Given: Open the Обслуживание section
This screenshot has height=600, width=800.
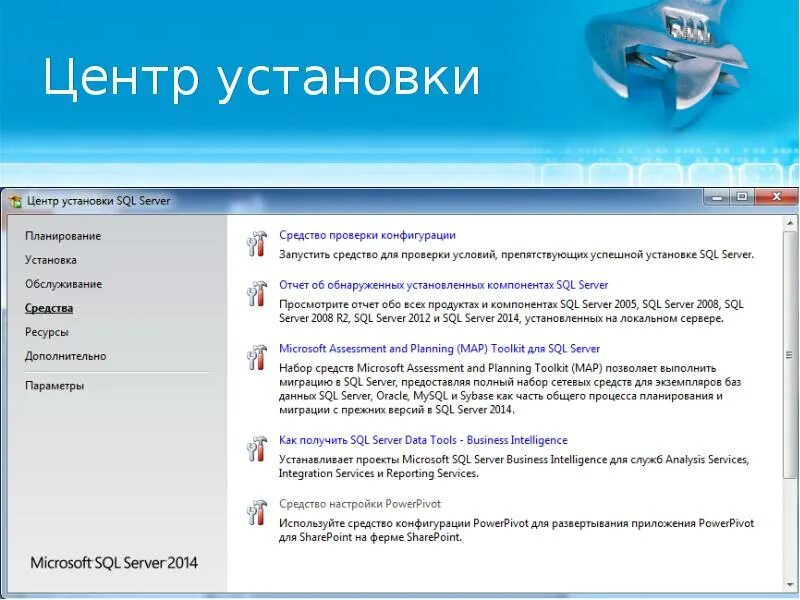Looking at the screenshot, I should [x=63, y=284].
